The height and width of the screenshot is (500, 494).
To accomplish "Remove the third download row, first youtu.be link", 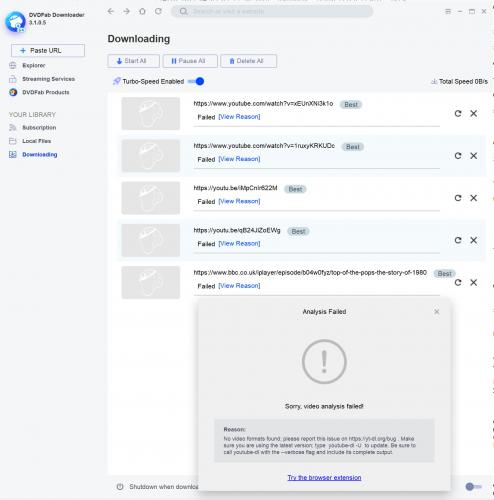I will [473, 198].
